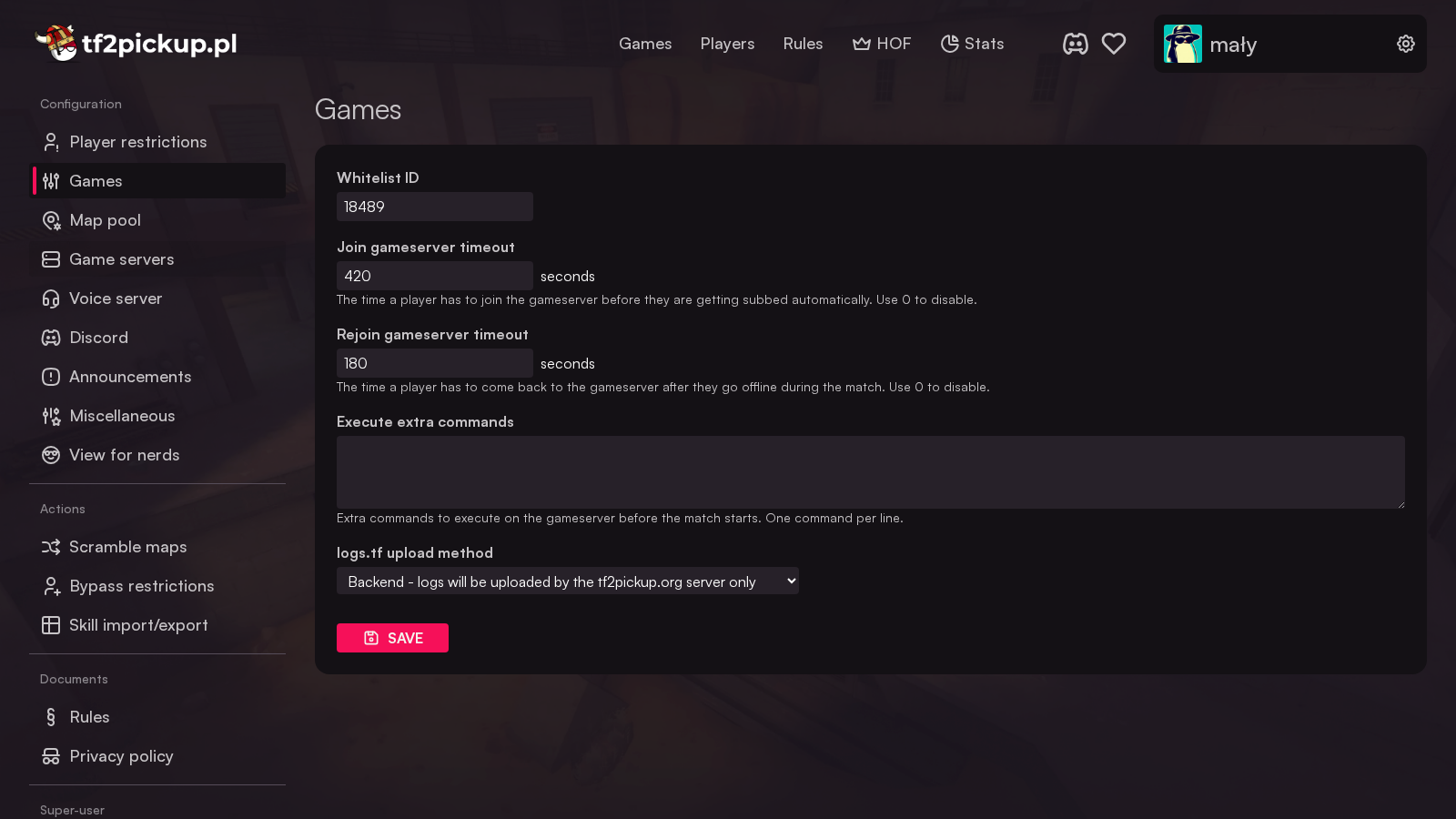Open View for nerds nerd-face icon
The width and height of the screenshot is (1456, 819).
[x=51, y=455]
